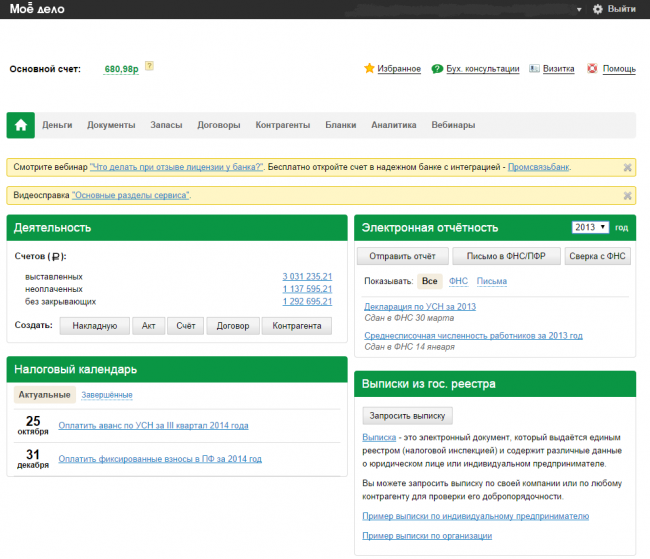This screenshot has width=650, height=559.
Task: Open the Выписка definition link
Action: (379, 437)
